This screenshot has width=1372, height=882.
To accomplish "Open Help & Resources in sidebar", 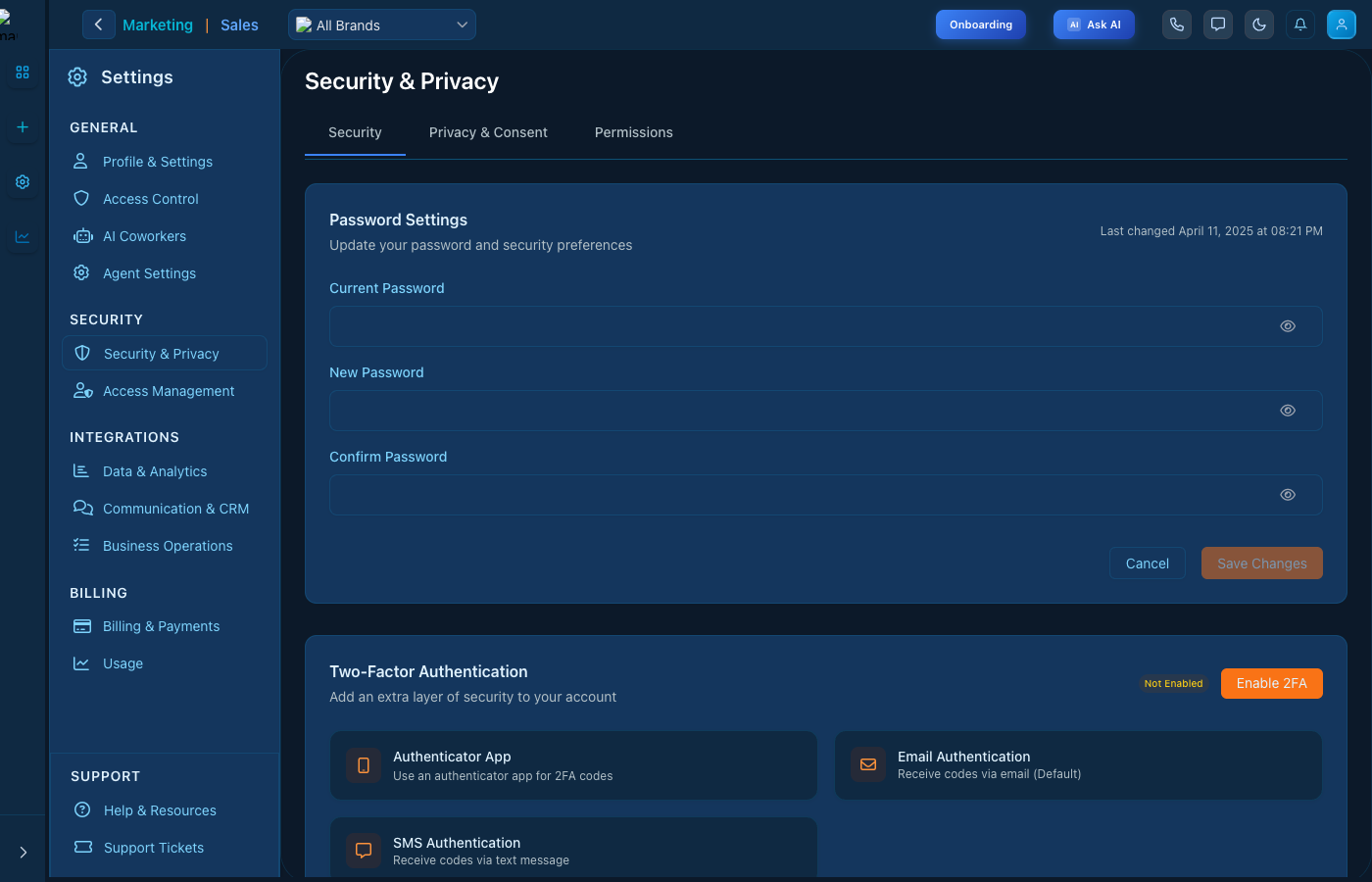I will 165,810.
